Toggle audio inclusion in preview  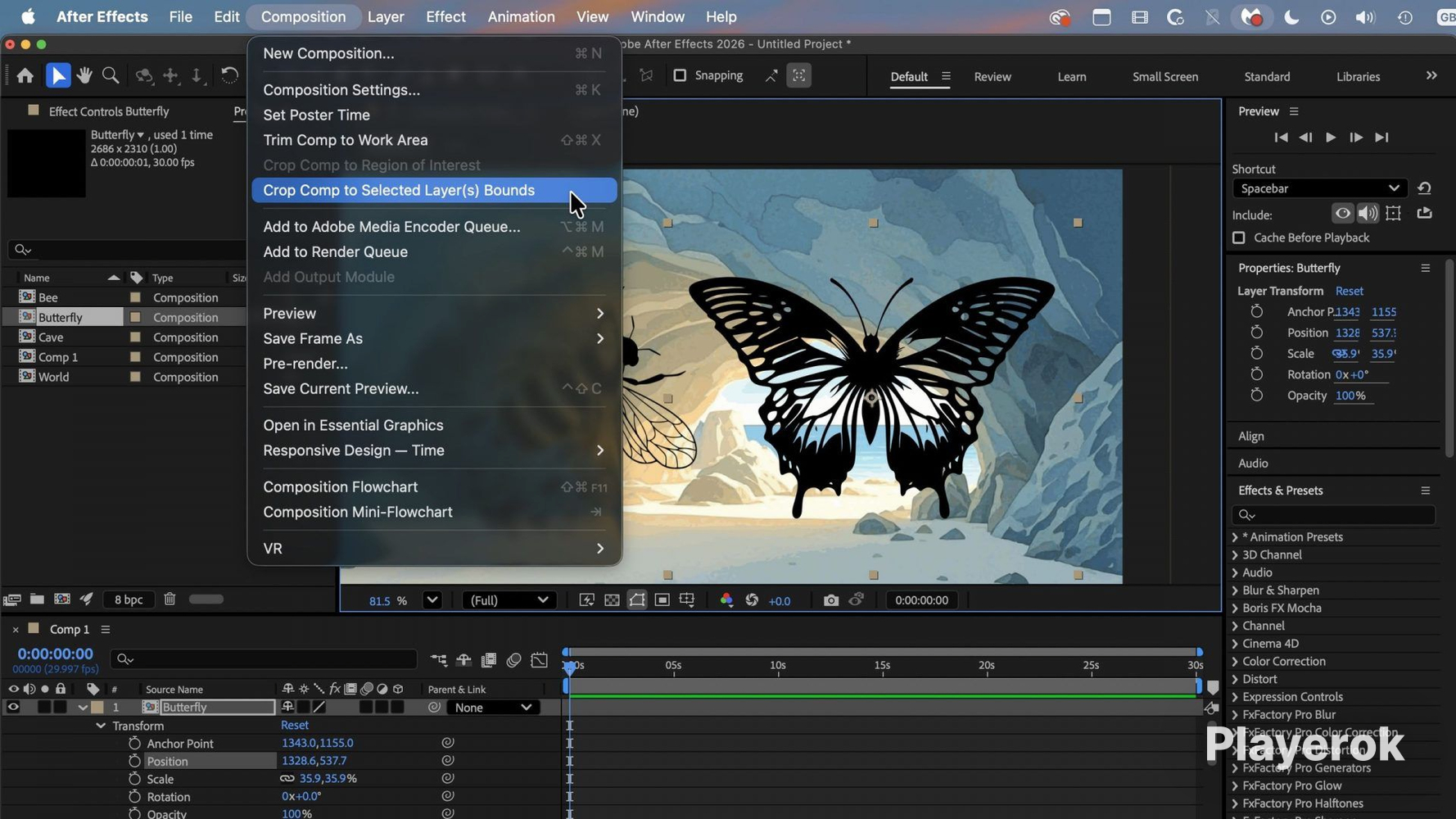[x=1368, y=214]
